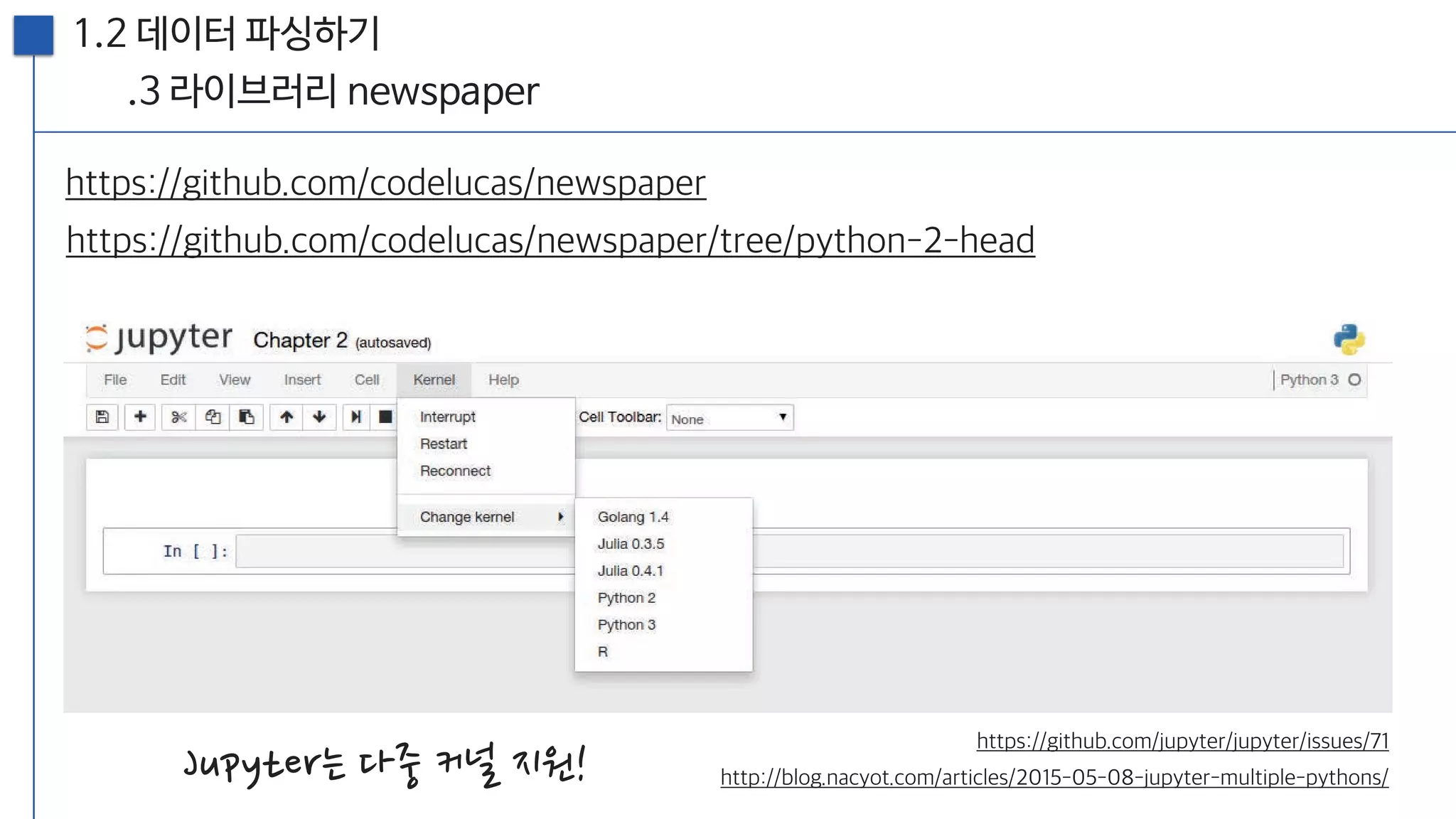Screen dimensions: 1456x819
Task: Open the jupyter issues/71 link
Action: (x=1182, y=742)
